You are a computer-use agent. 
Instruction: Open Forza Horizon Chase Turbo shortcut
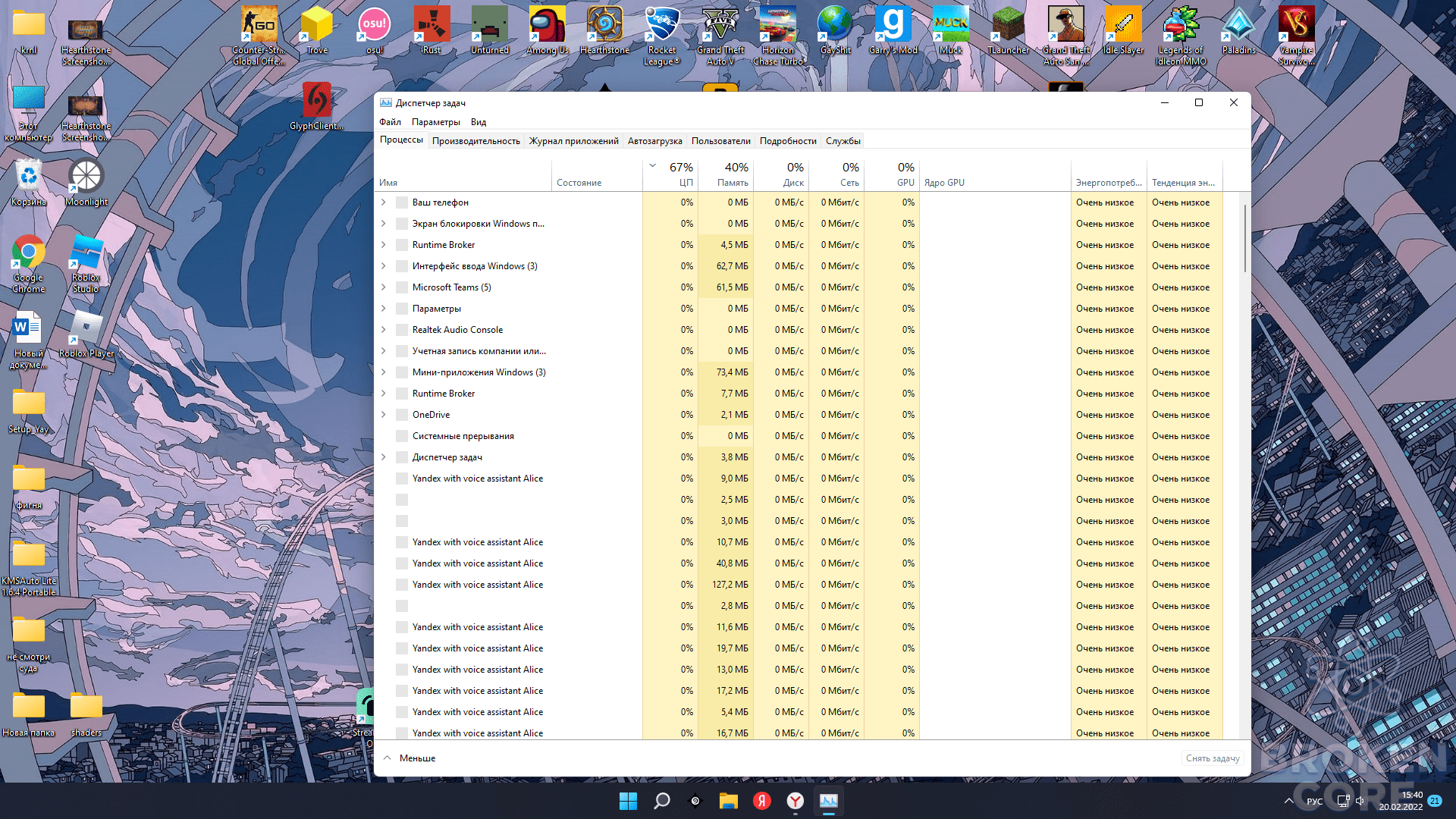(778, 35)
